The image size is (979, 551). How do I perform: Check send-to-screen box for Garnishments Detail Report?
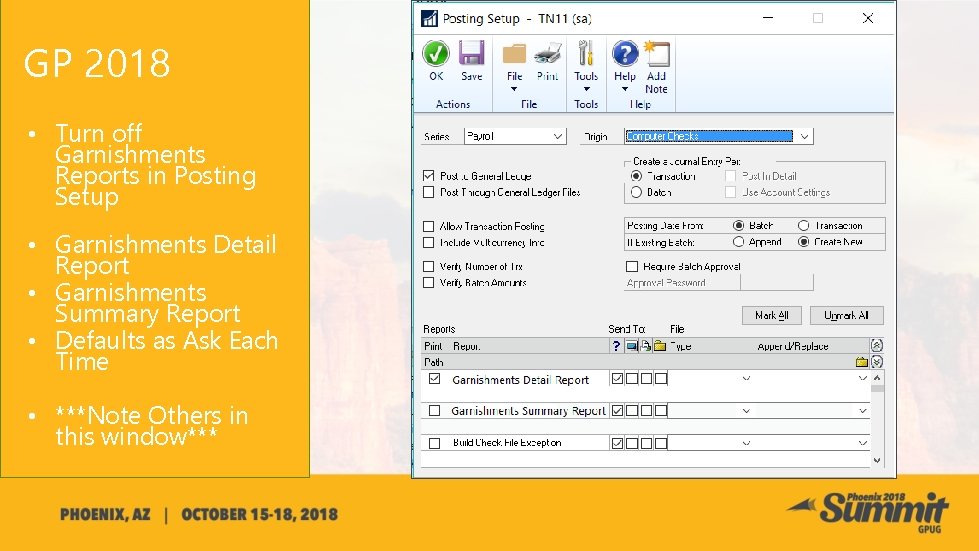[x=632, y=378]
